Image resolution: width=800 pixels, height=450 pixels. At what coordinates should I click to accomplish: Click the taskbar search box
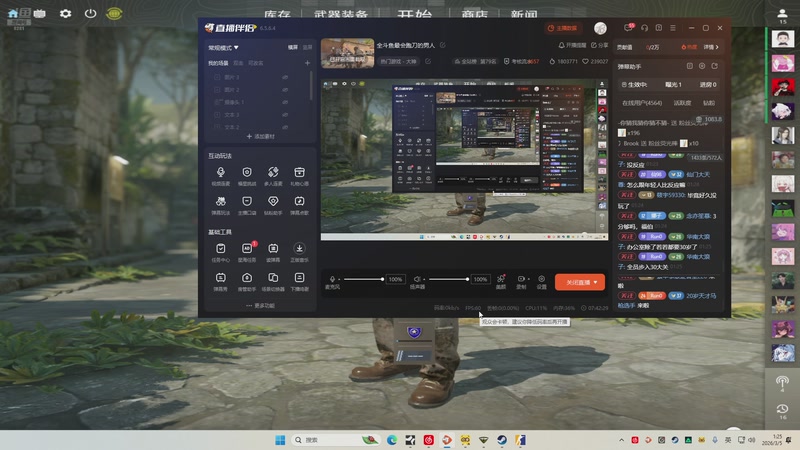tap(337, 440)
